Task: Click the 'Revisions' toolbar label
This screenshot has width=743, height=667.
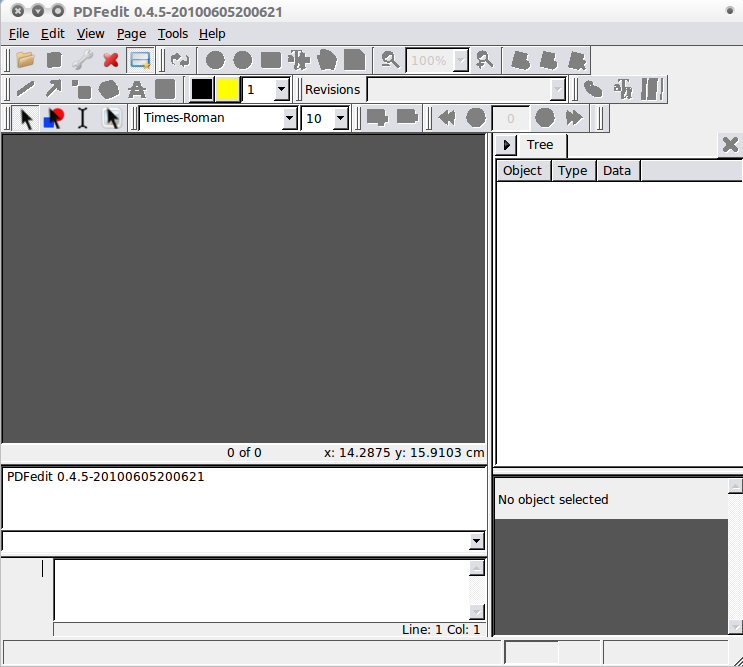Action: (x=332, y=89)
